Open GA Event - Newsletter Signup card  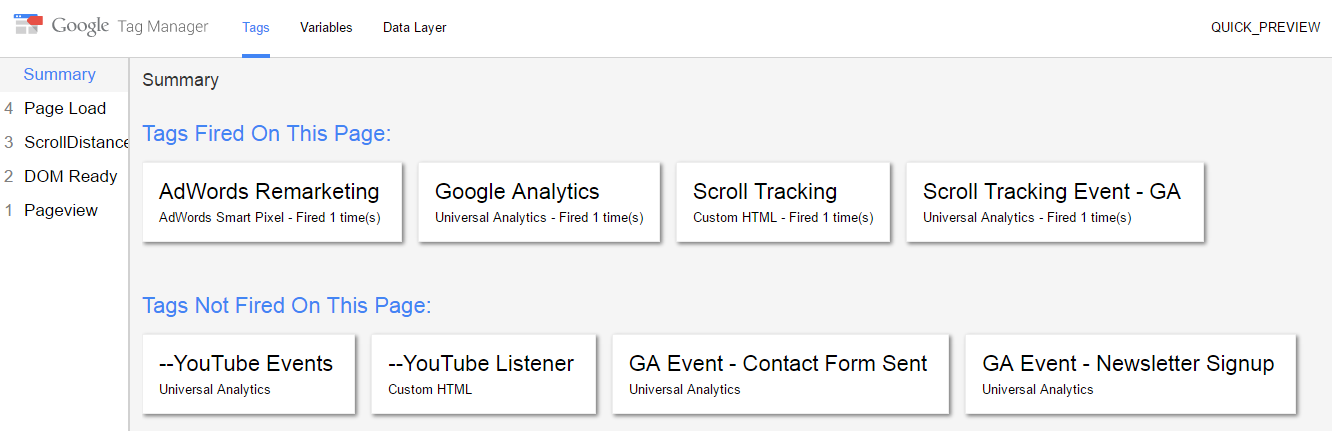click(1130, 374)
